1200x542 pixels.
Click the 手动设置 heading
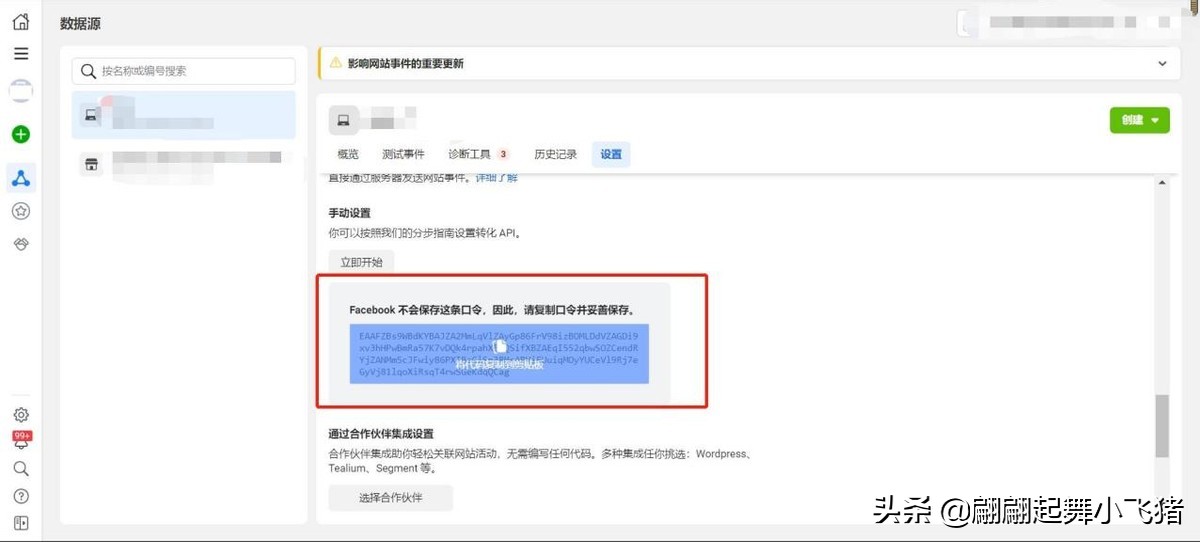349,214
